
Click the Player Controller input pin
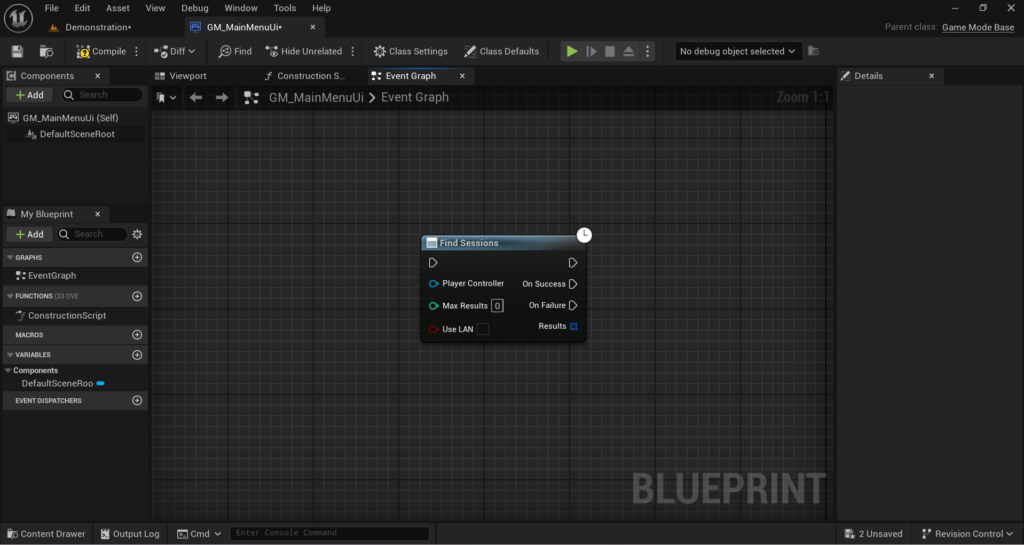[434, 284]
